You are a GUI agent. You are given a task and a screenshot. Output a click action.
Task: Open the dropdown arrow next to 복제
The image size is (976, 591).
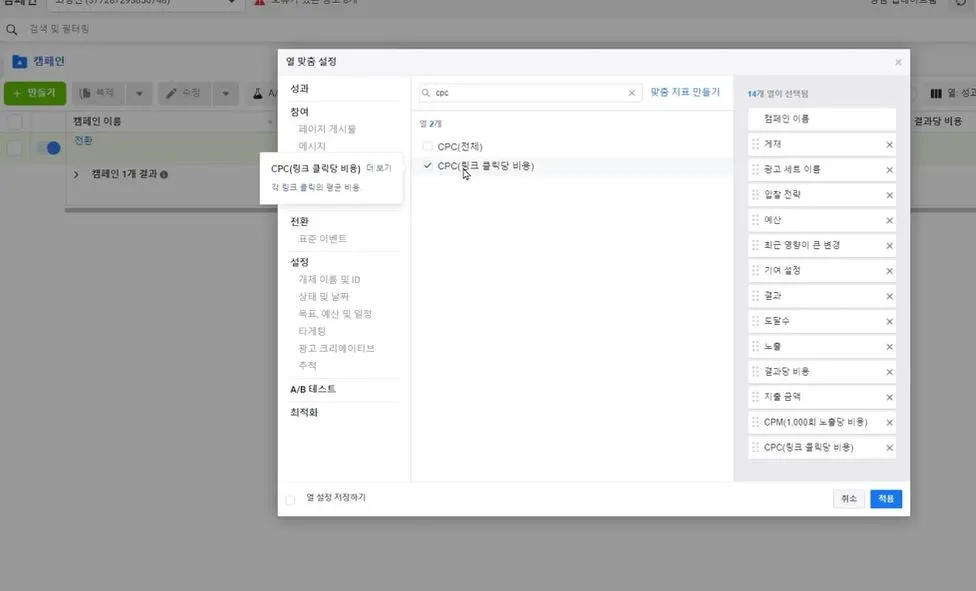(138, 94)
